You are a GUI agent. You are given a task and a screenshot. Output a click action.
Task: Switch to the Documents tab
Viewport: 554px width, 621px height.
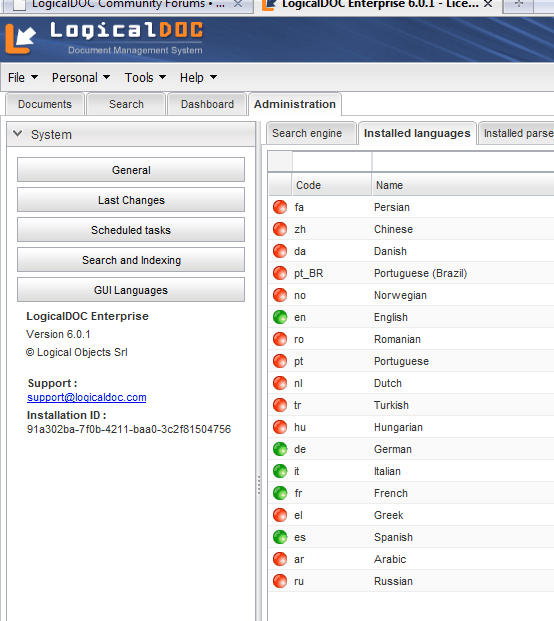[x=45, y=104]
